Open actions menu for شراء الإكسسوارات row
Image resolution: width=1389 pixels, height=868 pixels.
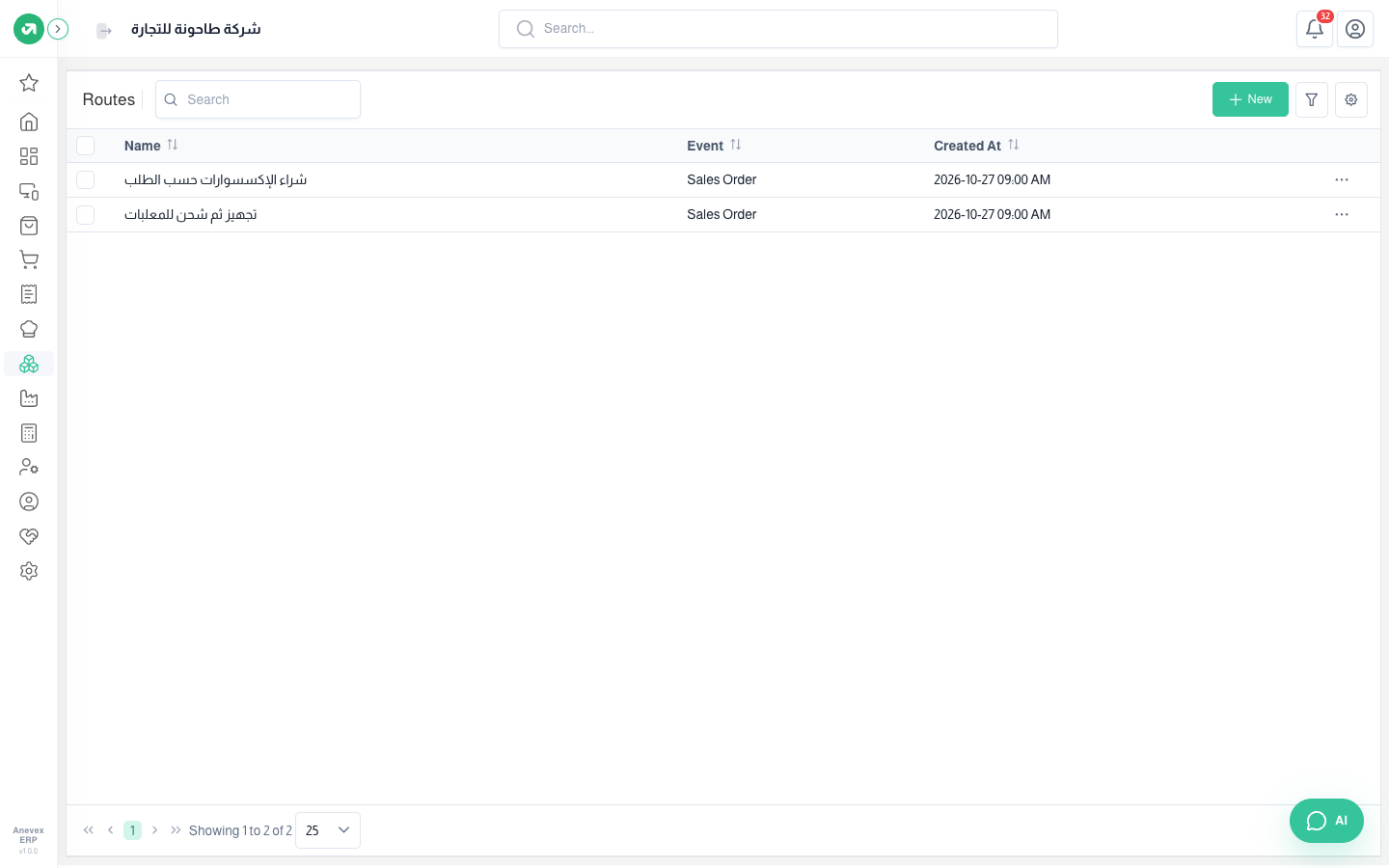[1342, 180]
